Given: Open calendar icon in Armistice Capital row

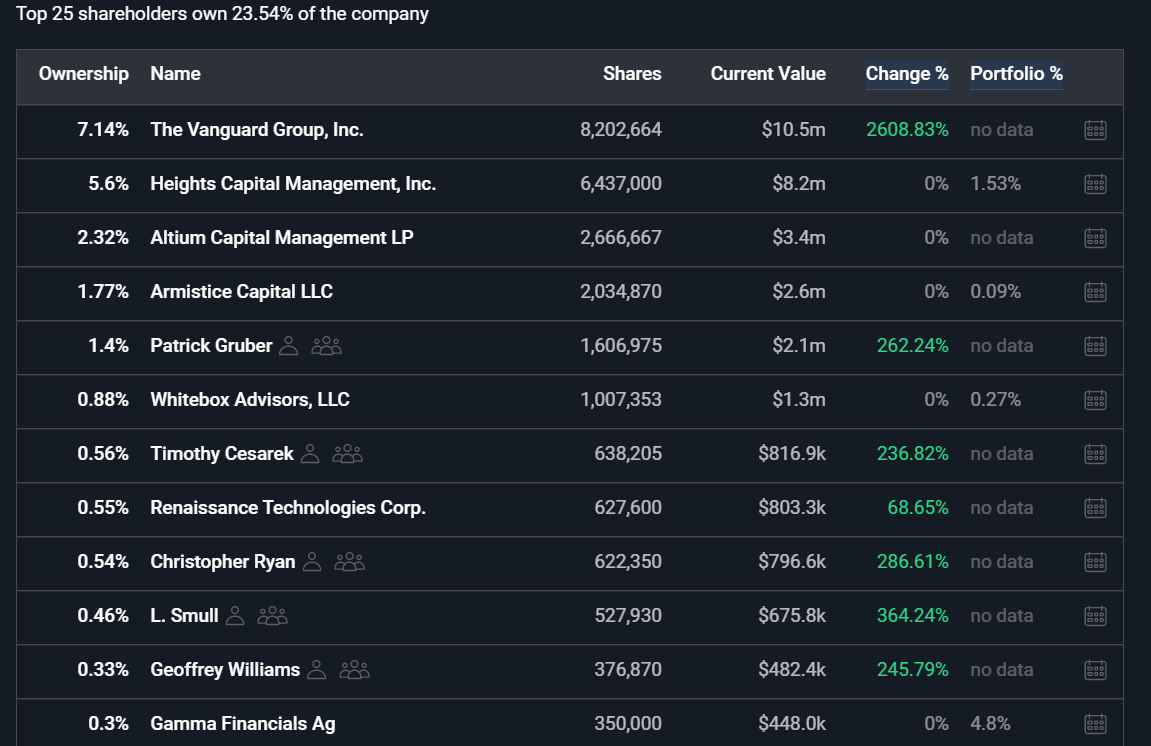Looking at the screenshot, I should (x=1095, y=292).
